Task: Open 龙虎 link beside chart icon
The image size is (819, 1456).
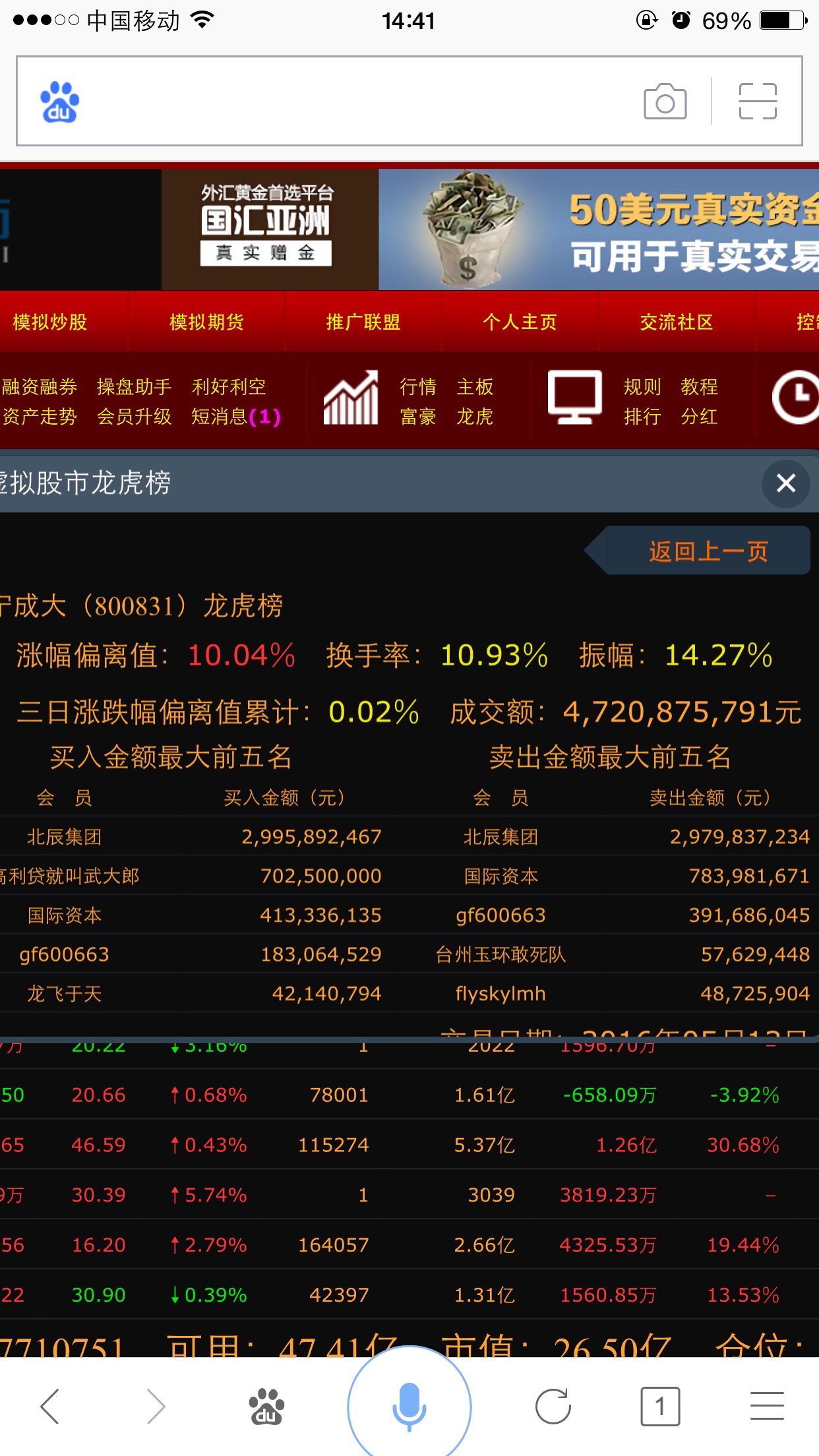Action: pos(475,417)
